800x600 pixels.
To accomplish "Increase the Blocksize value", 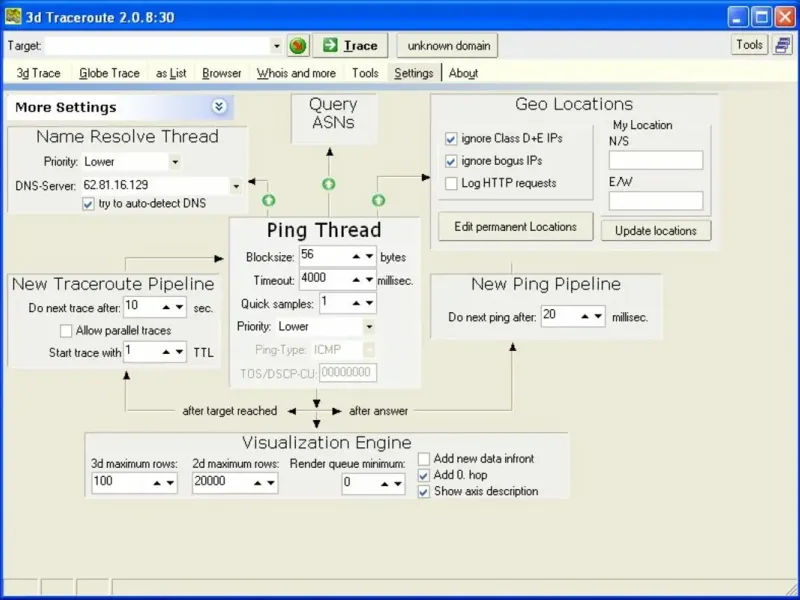I will (x=357, y=257).
